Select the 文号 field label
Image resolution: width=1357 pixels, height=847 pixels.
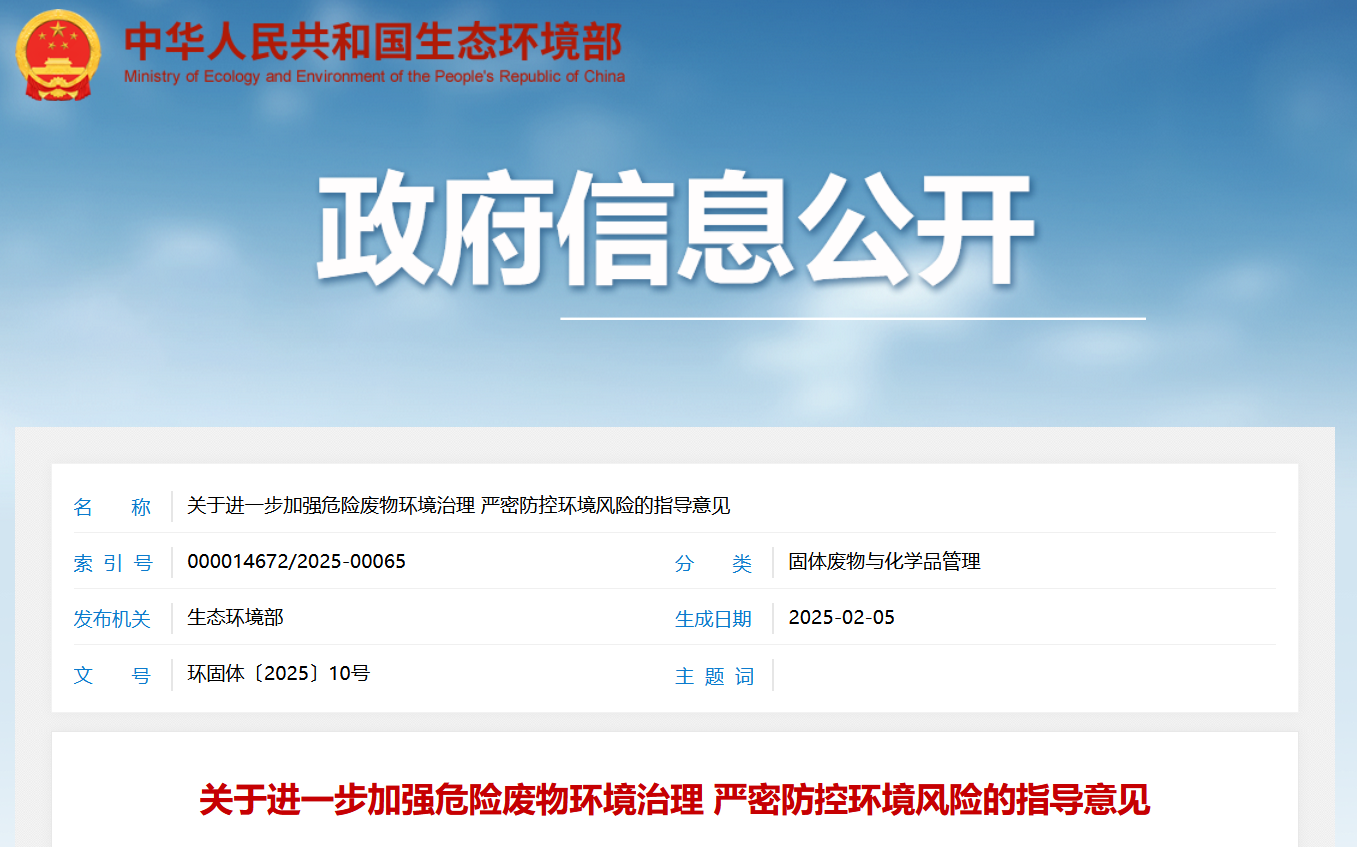(x=112, y=675)
